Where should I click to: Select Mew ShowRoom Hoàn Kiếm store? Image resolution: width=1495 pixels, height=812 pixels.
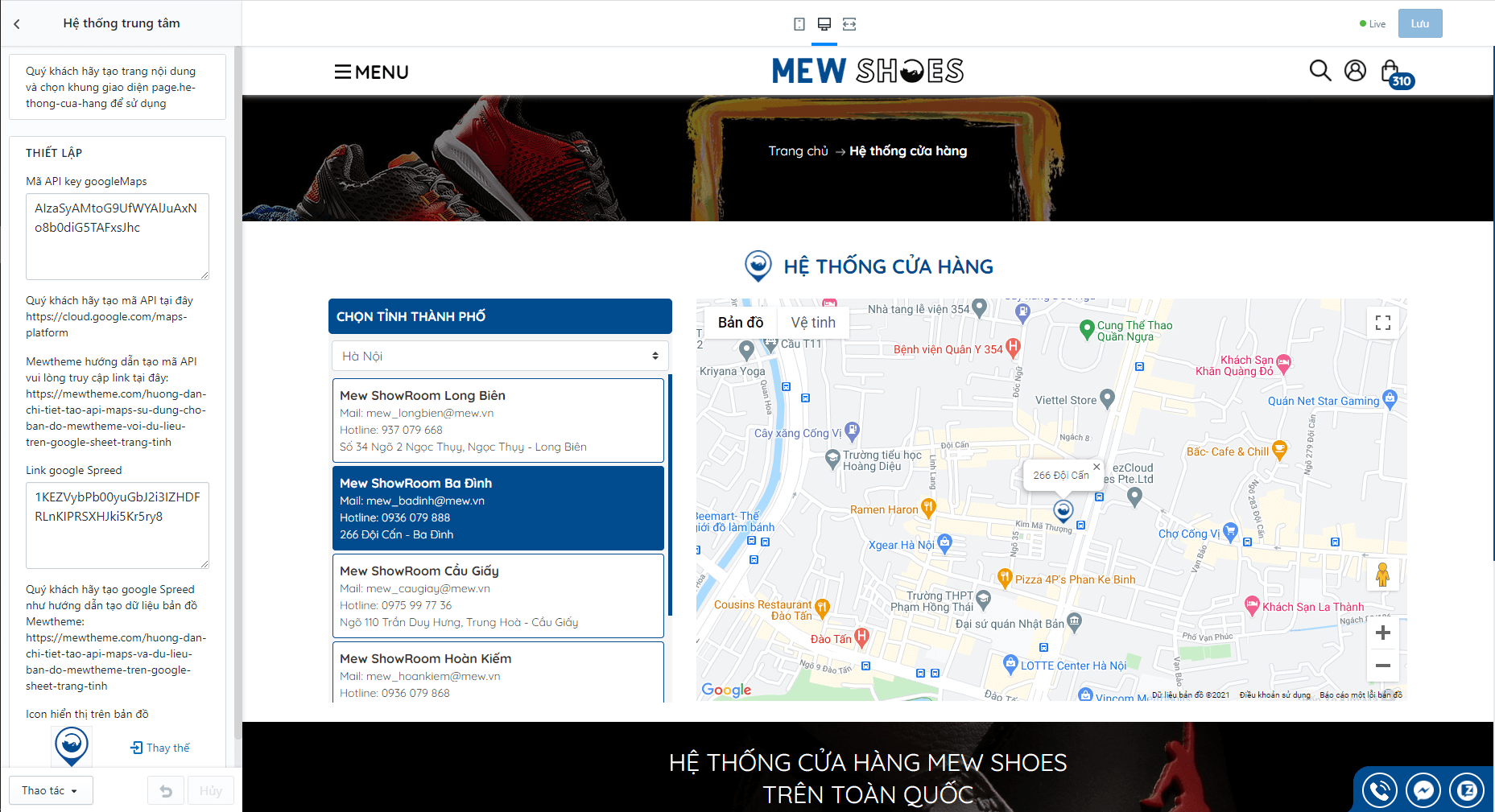pos(498,672)
